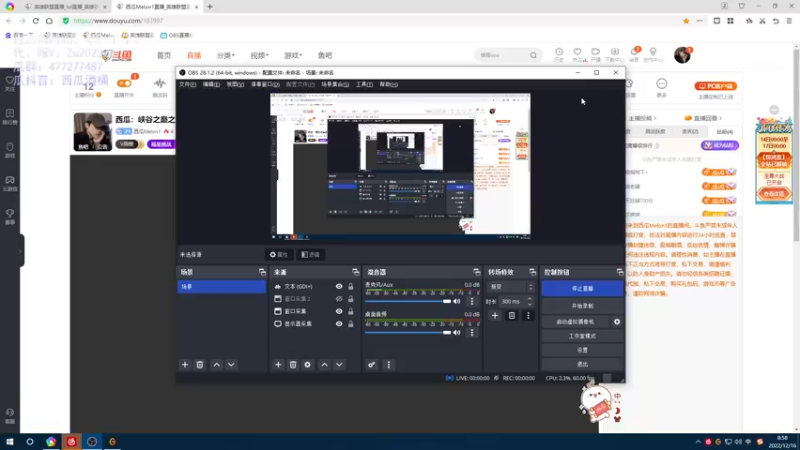Viewport: 800px width, 450px height.
Task: Pop out the 控制按钮 dock panel
Action: coord(620,272)
